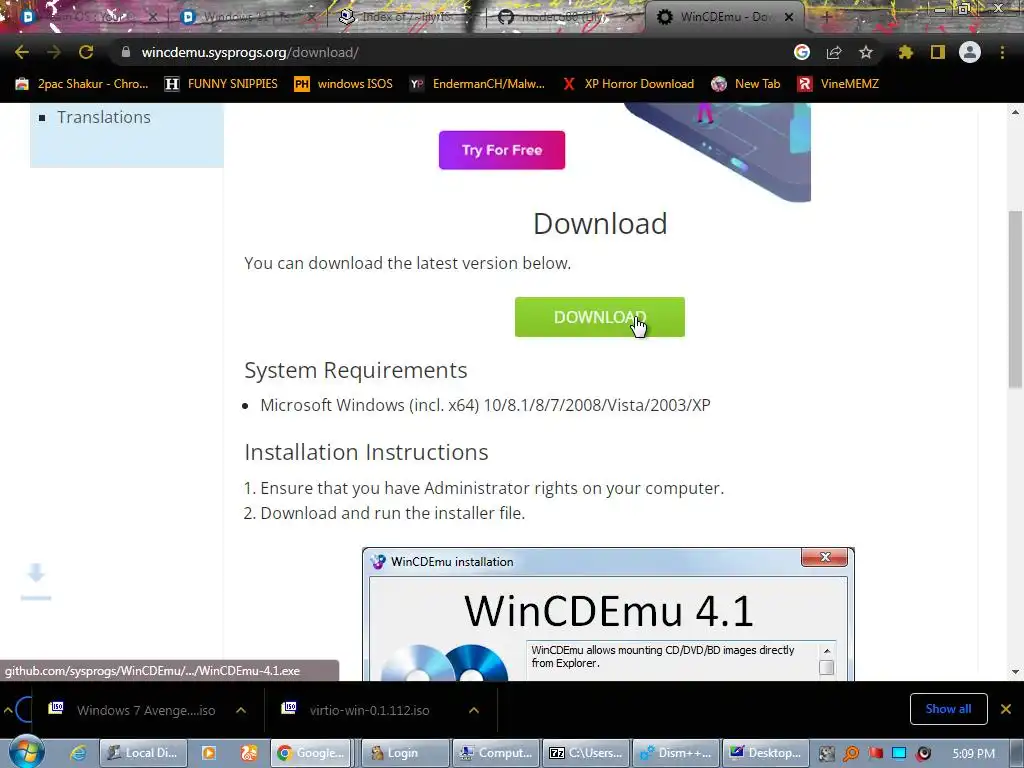View site info via the padlock icon
The image size is (1024, 768).
pos(126,52)
